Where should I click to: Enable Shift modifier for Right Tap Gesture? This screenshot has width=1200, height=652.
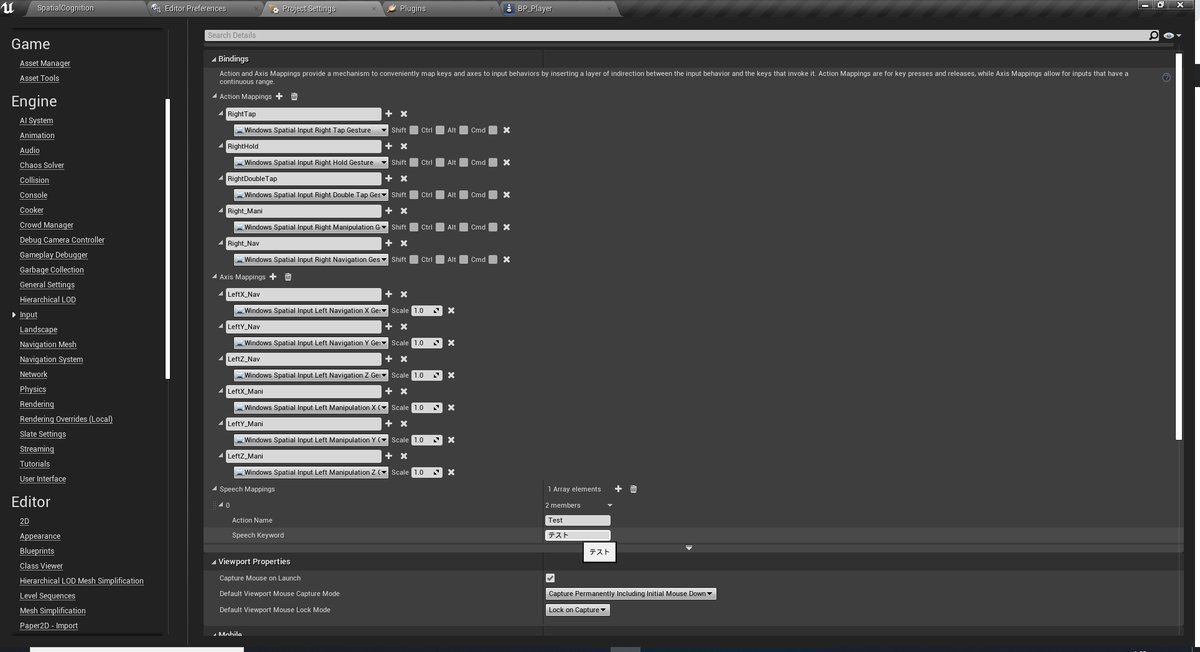414,130
